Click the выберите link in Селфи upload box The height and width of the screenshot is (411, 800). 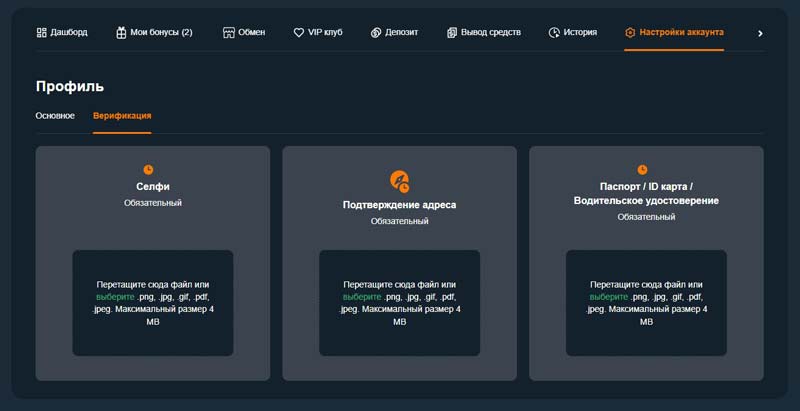pyautogui.click(x=114, y=297)
